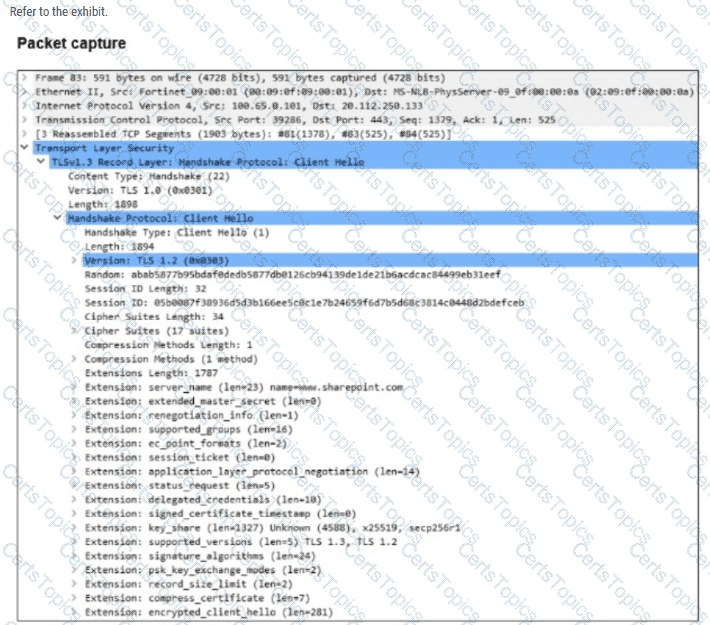
Task: Collapse the Transport Layer Security tree
Action: pyautogui.click(x=24, y=147)
